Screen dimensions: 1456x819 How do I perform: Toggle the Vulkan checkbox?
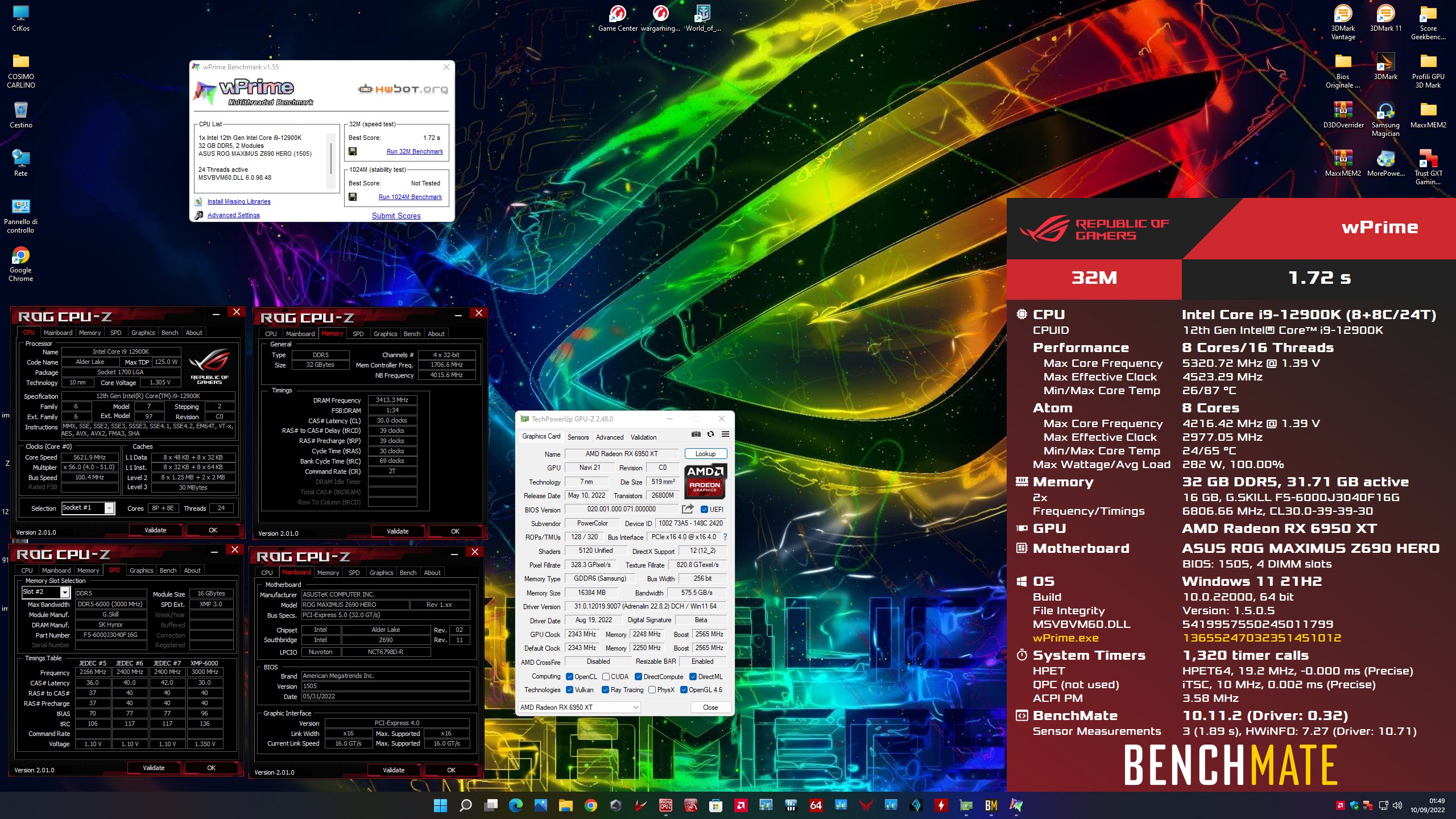[569, 690]
